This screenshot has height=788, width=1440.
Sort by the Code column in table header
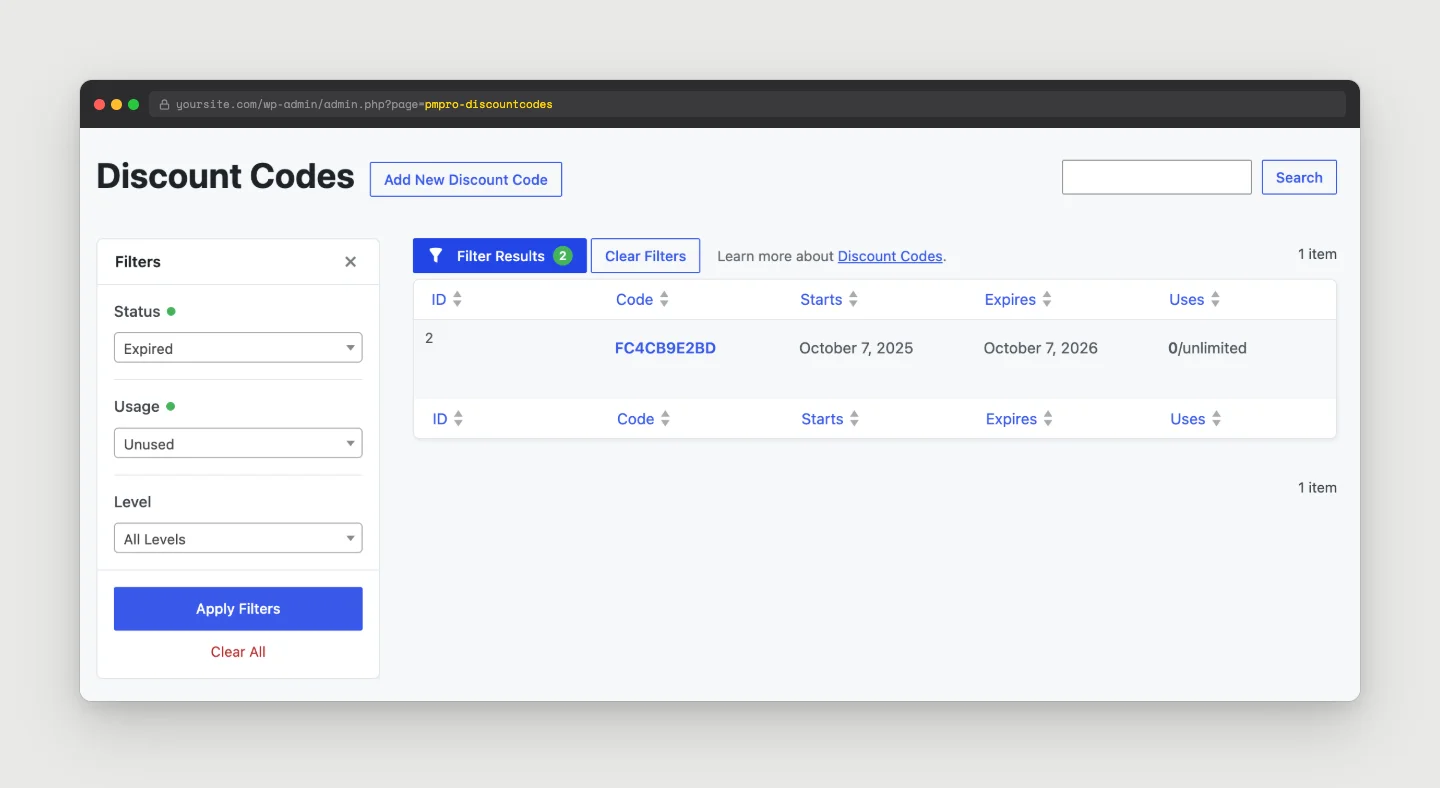[x=634, y=299]
